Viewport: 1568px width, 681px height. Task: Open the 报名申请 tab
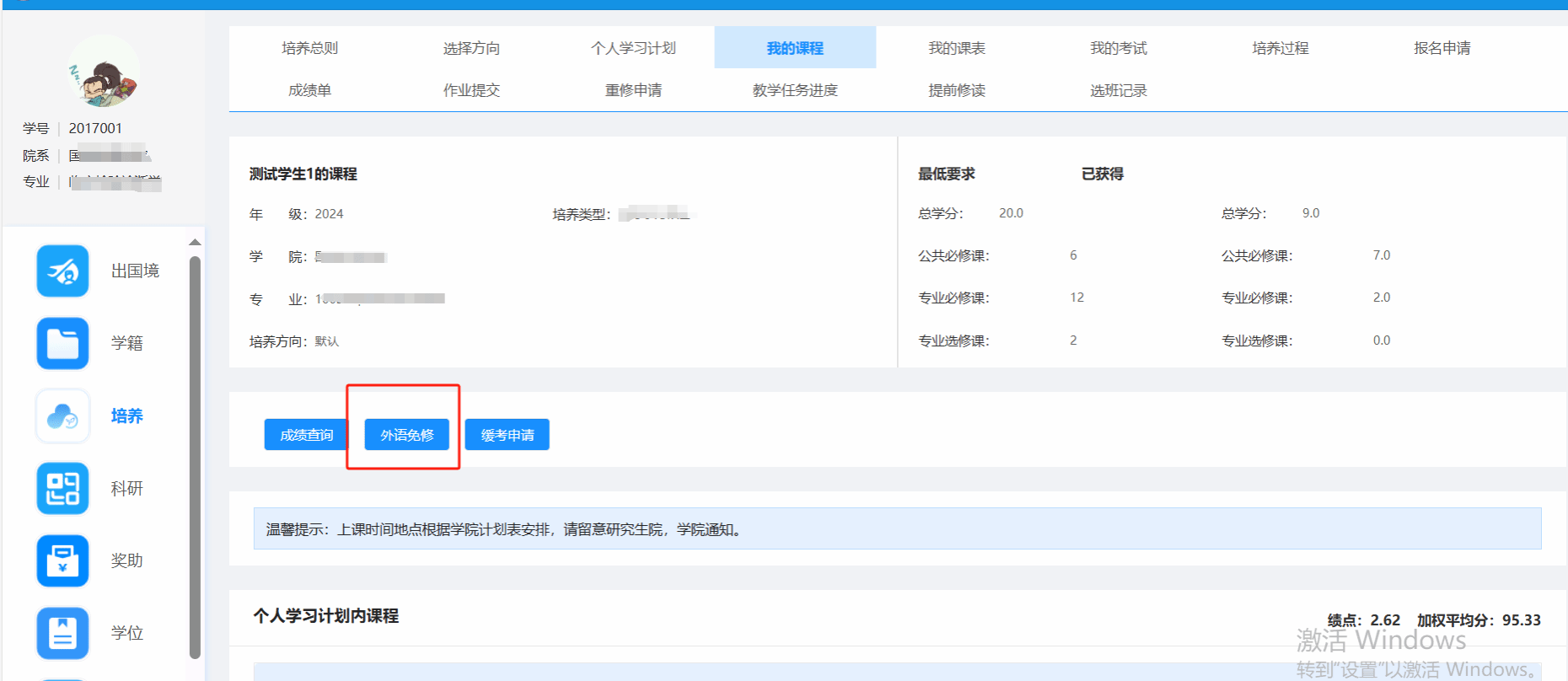point(1442,48)
